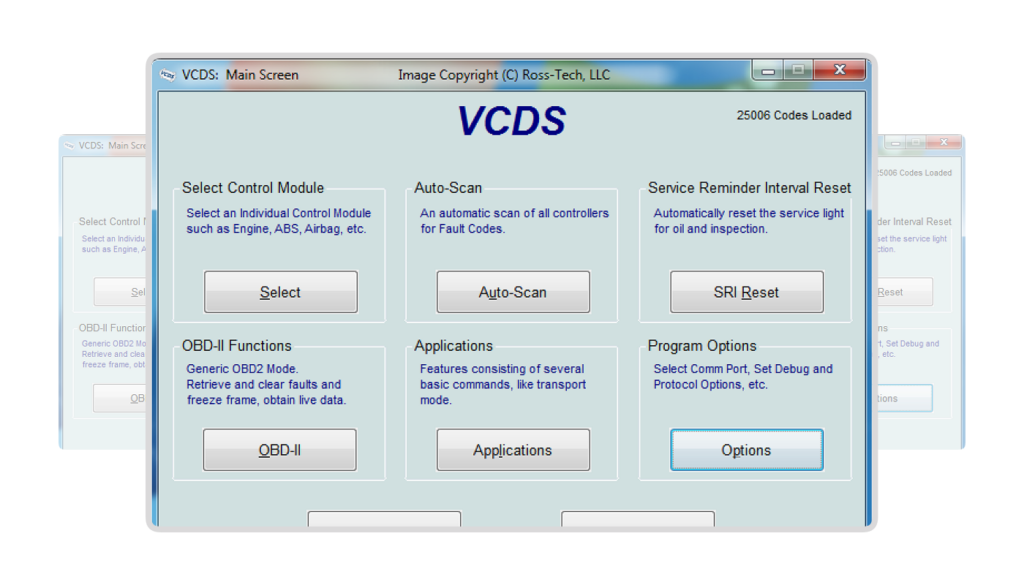Start an Auto-Scan of all controllers
This screenshot has width=1024, height=585.
513,291
